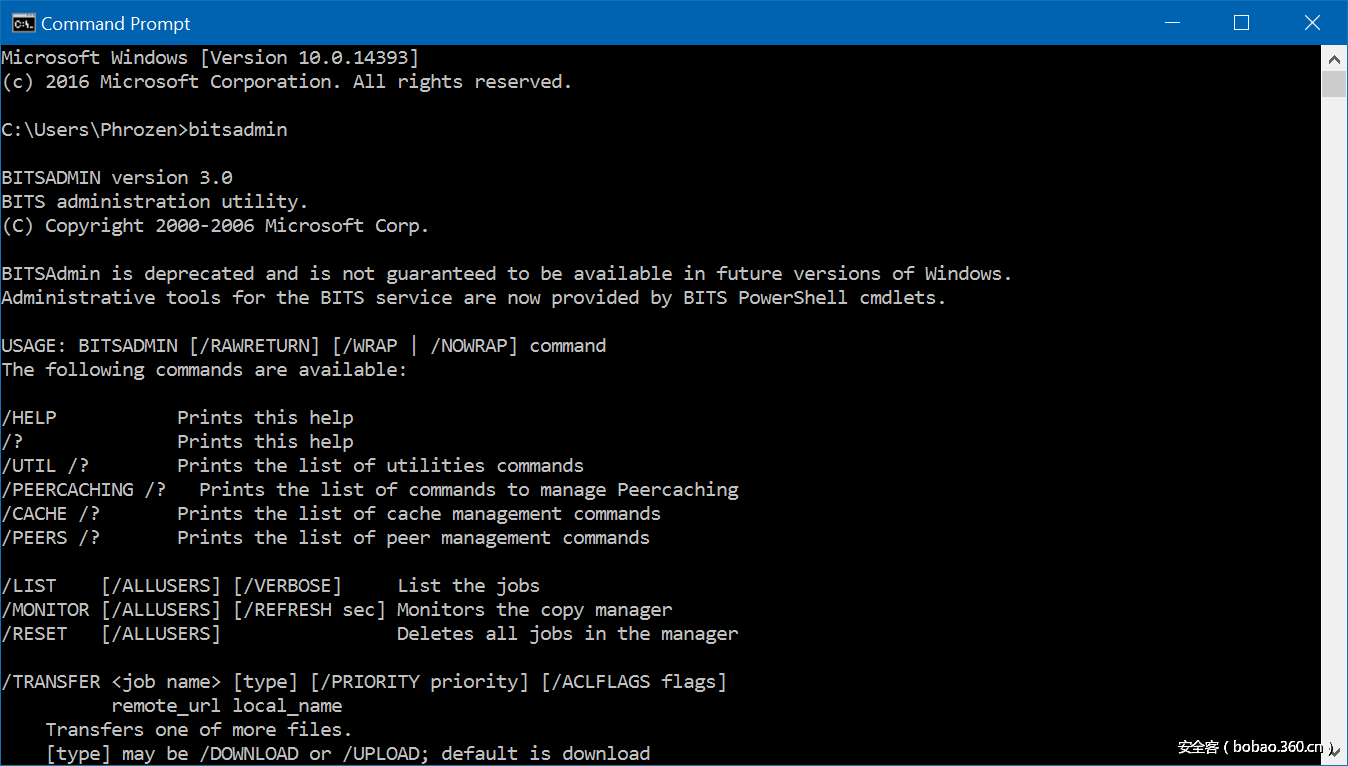Click the "BITSADMIN version 3.0" line
This screenshot has width=1348, height=766.
click(117, 178)
